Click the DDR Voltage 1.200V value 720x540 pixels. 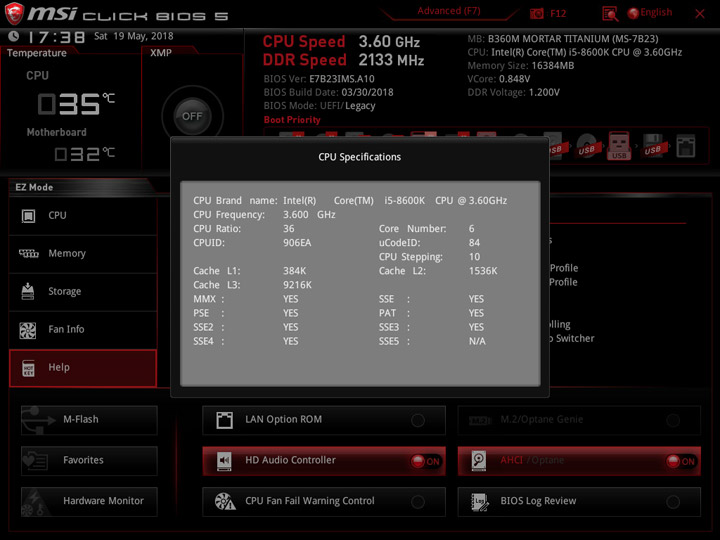click(544, 92)
